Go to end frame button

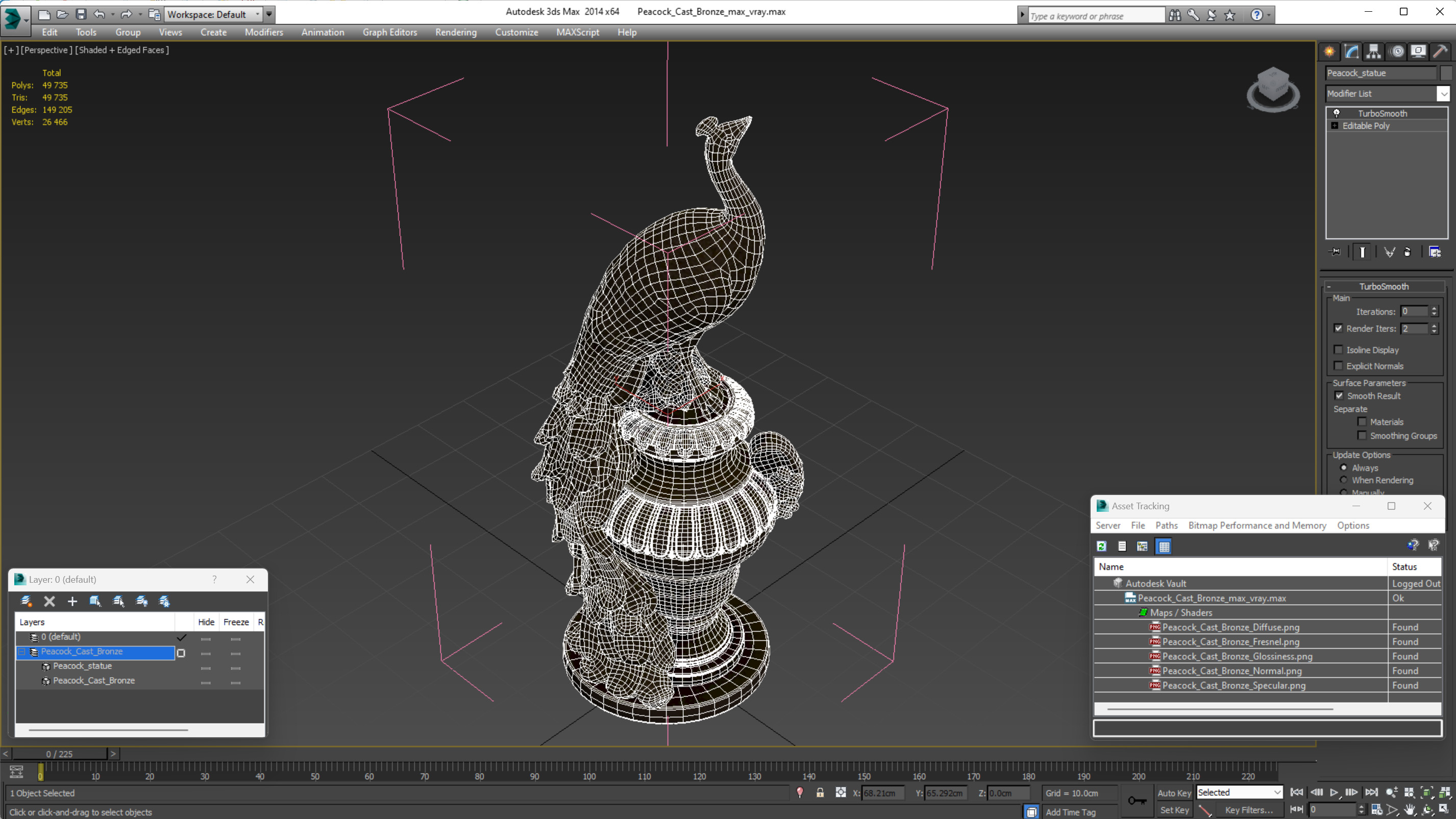(1371, 792)
